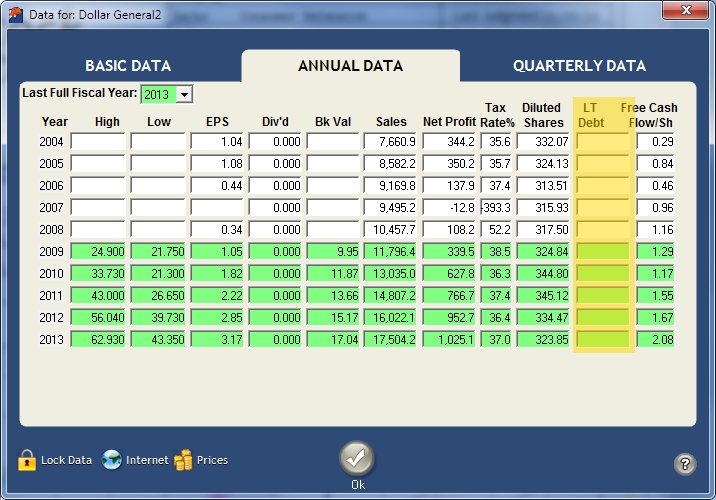Click the LT Debt column header
716x500 pixels.
[x=591, y=115]
